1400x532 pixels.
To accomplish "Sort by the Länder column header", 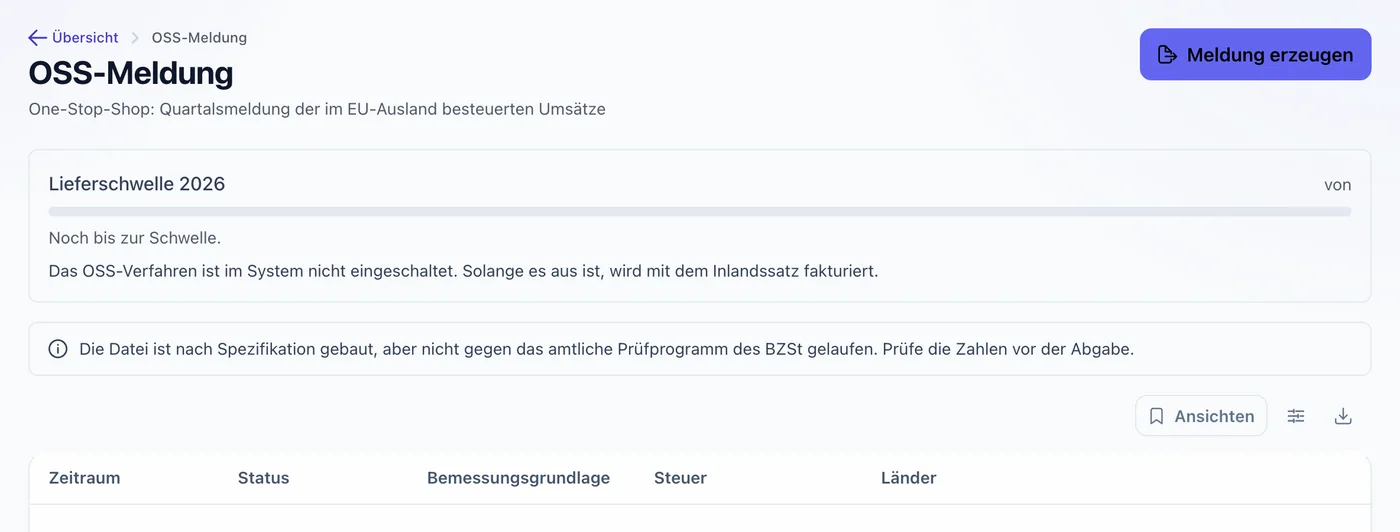I will coord(909,478).
